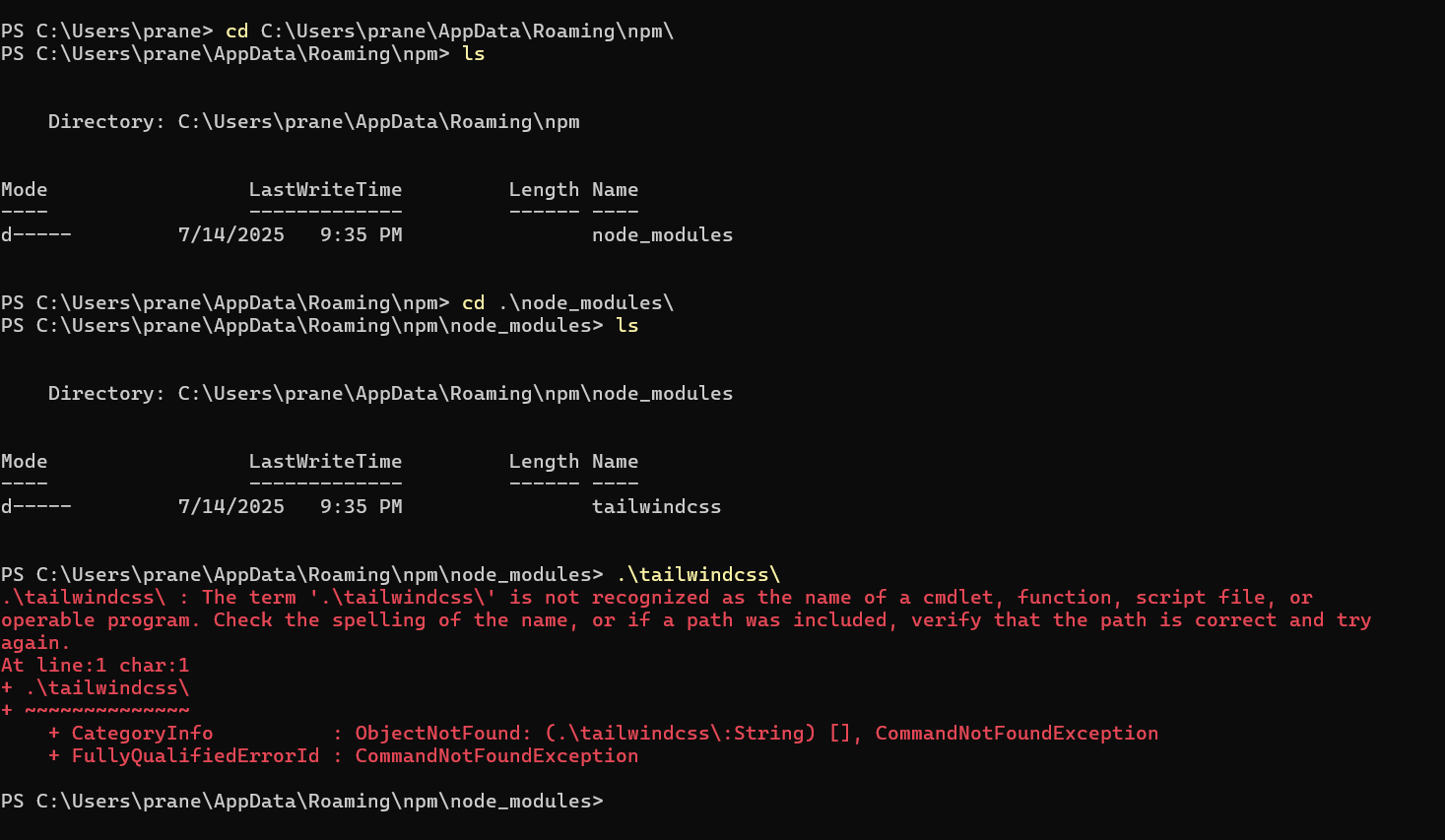Click the red tilde underline in the error
Screen dimensions: 1445x840
(x=107, y=710)
